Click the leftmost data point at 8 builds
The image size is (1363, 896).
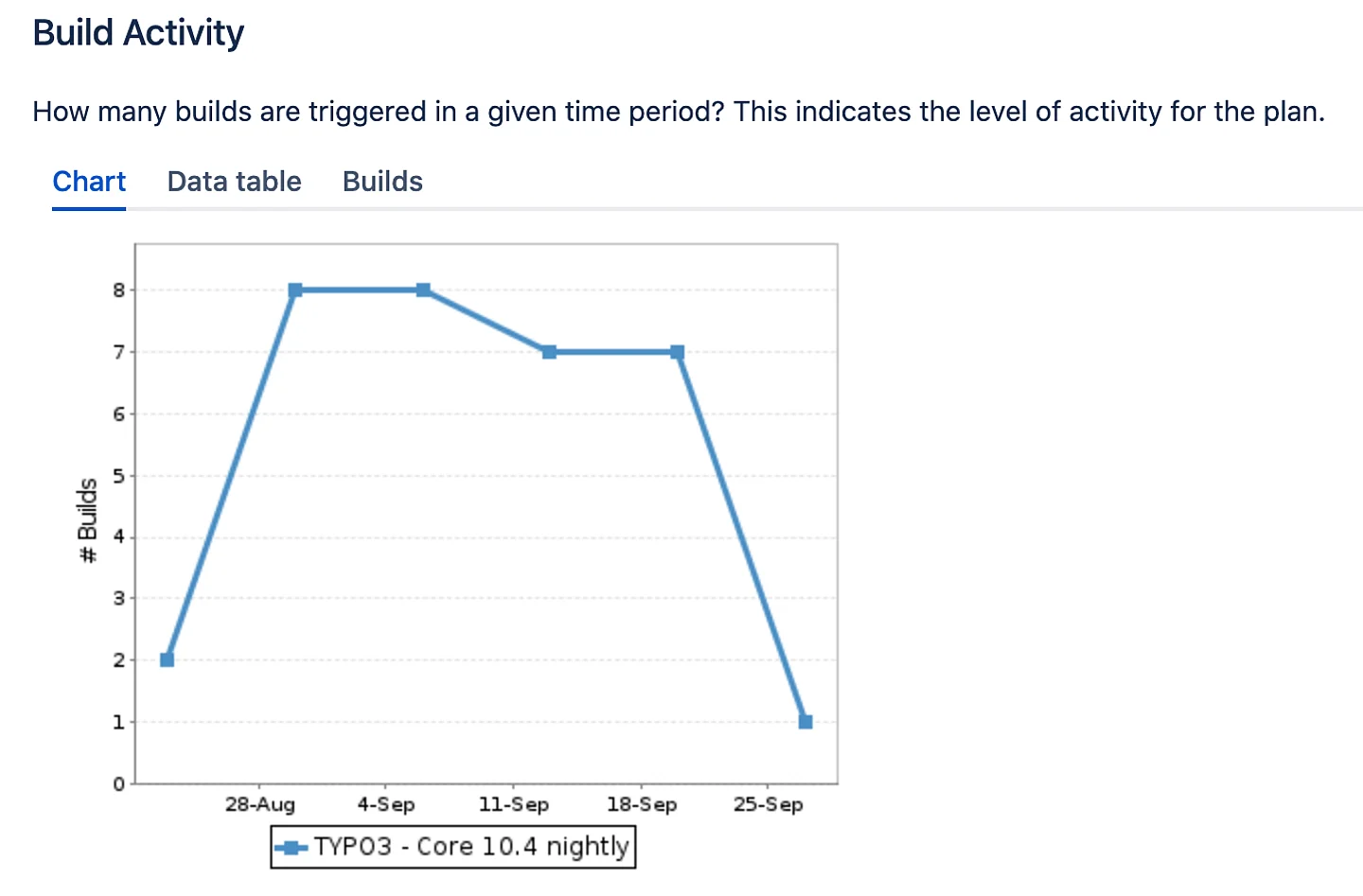pos(295,290)
